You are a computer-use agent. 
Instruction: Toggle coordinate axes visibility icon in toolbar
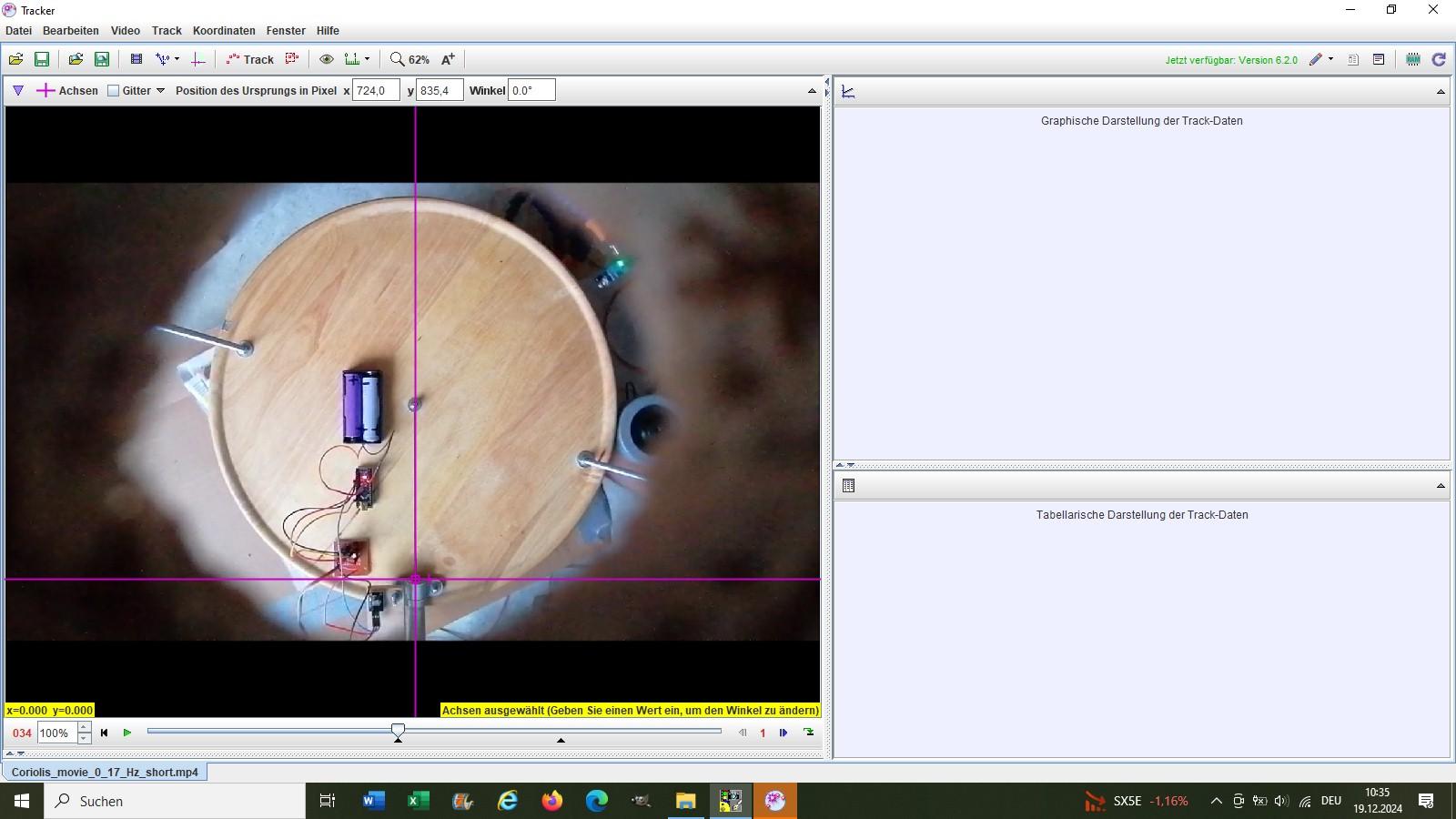click(x=197, y=59)
